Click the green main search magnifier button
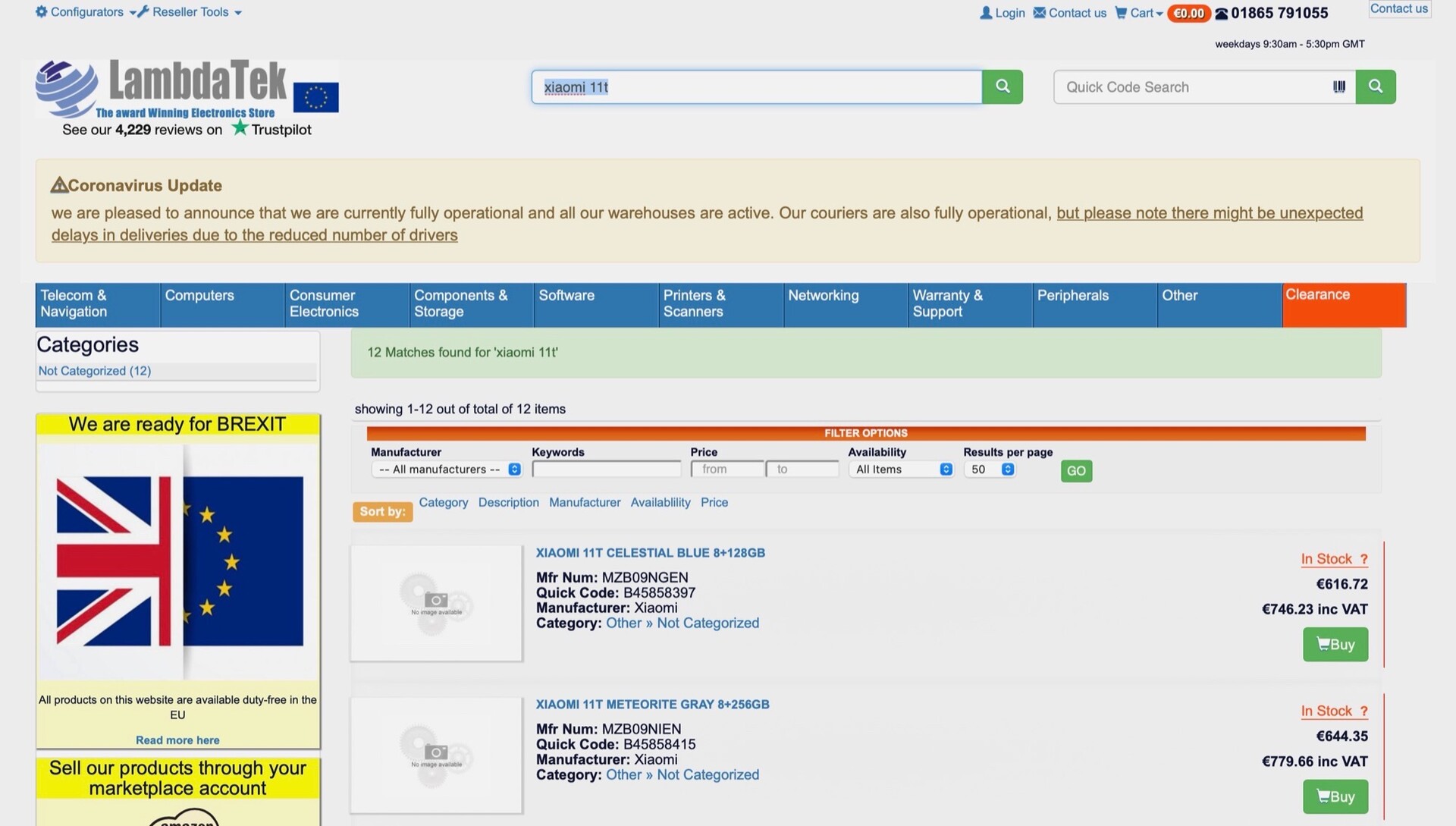The width and height of the screenshot is (1456, 826). [x=1002, y=86]
